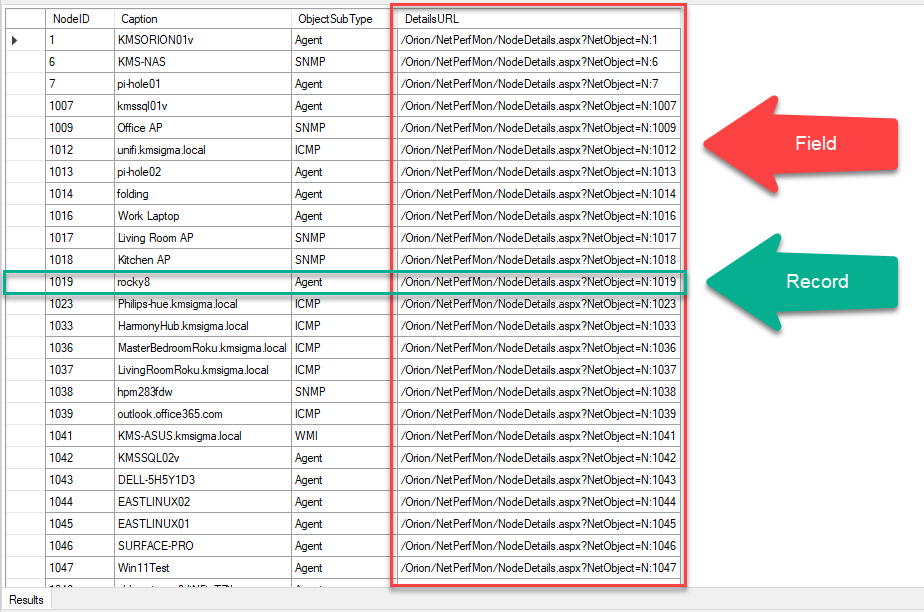Select the Win11Test caption cell
Image resolution: width=924 pixels, height=612 pixels.
point(202,568)
